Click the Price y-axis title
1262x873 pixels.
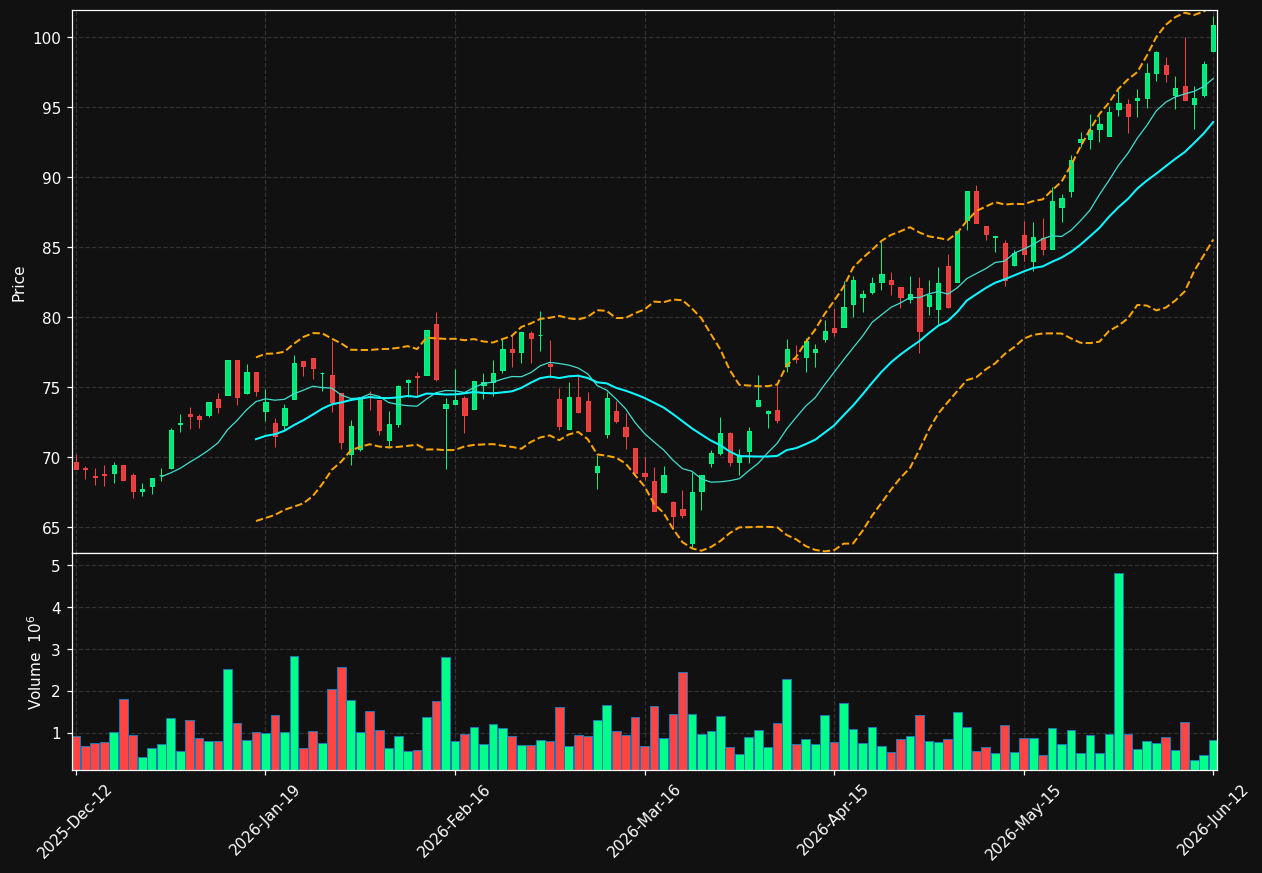pyautogui.click(x=19, y=283)
